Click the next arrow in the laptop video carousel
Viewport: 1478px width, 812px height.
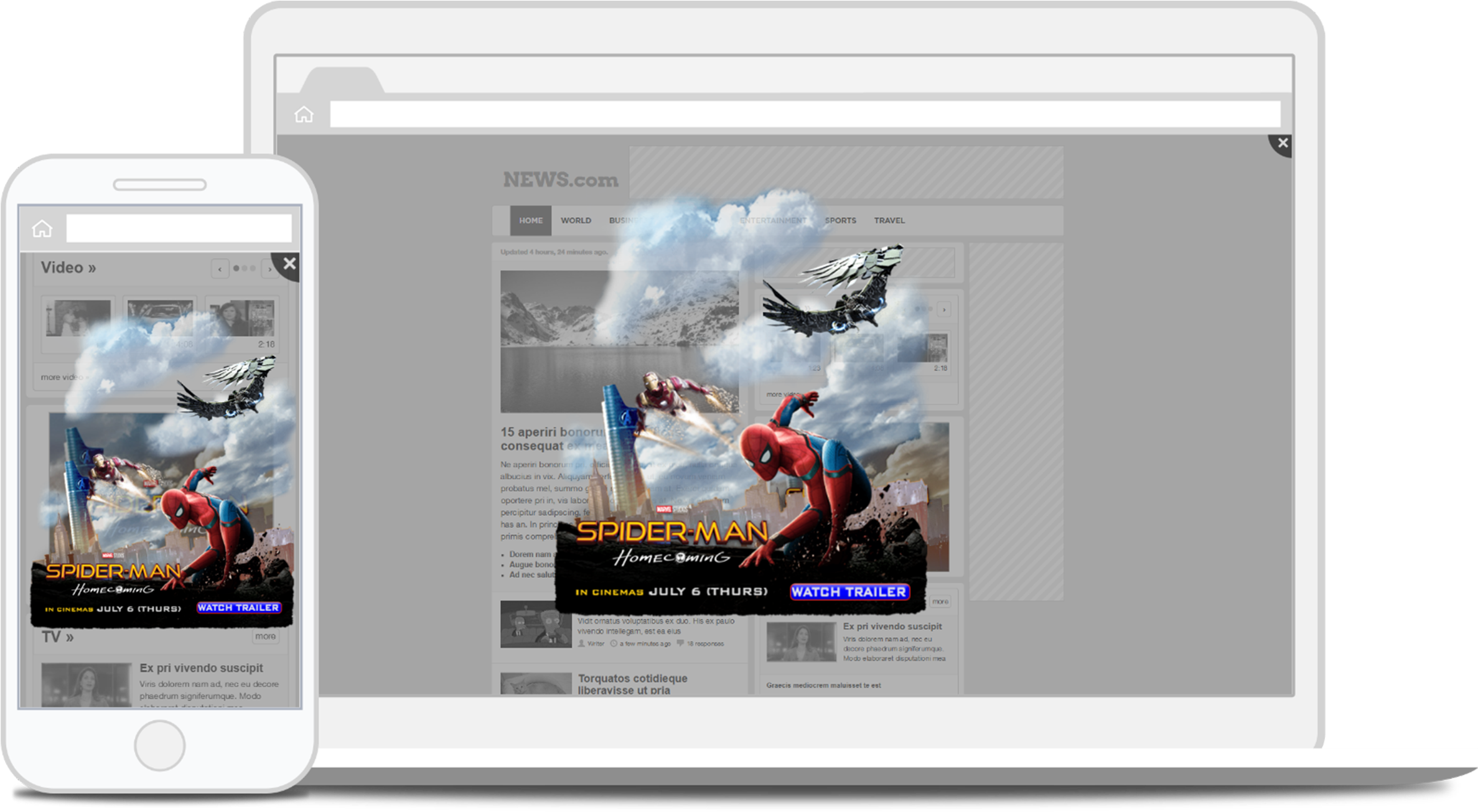pyautogui.click(x=944, y=309)
